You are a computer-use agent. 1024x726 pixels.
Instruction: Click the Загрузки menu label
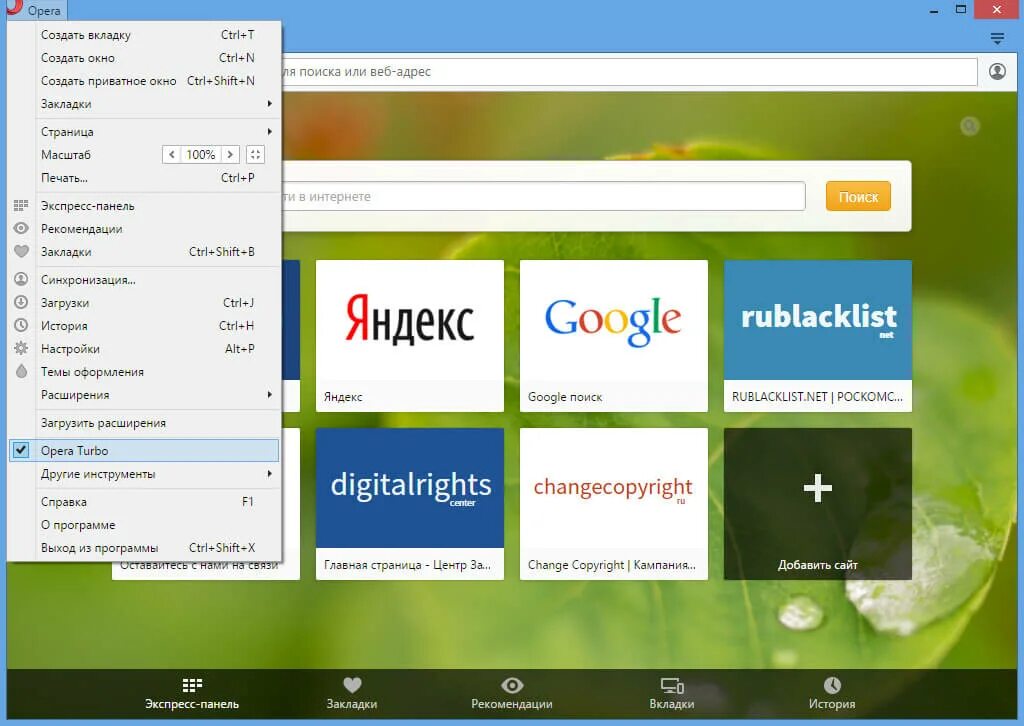coord(65,303)
